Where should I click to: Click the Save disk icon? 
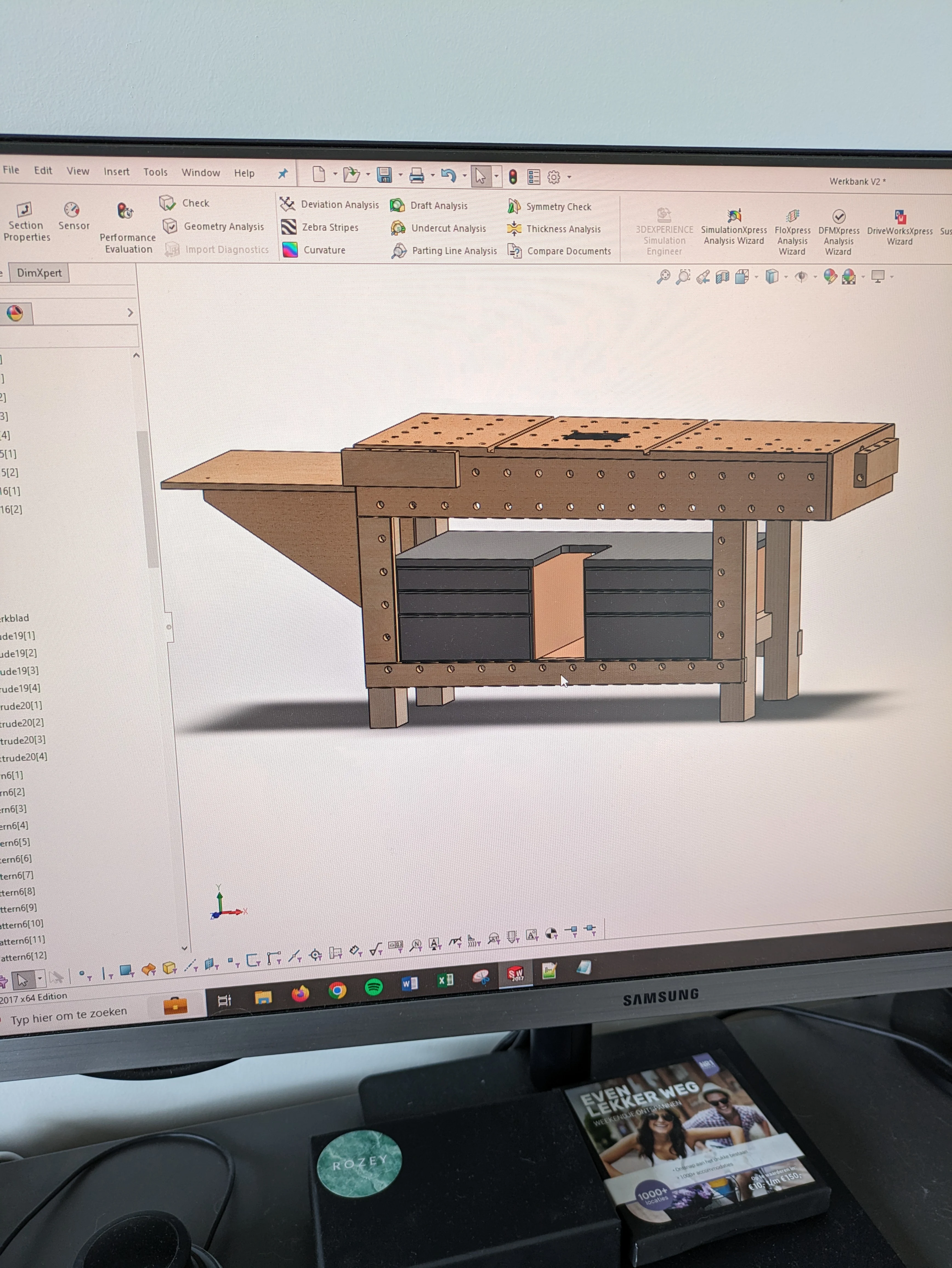[384, 175]
